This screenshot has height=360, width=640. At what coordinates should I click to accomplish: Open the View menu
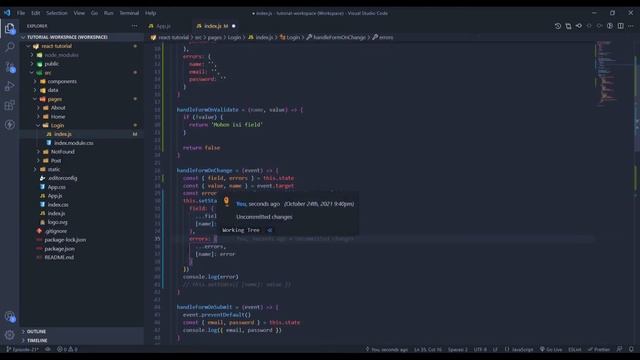click(79, 13)
